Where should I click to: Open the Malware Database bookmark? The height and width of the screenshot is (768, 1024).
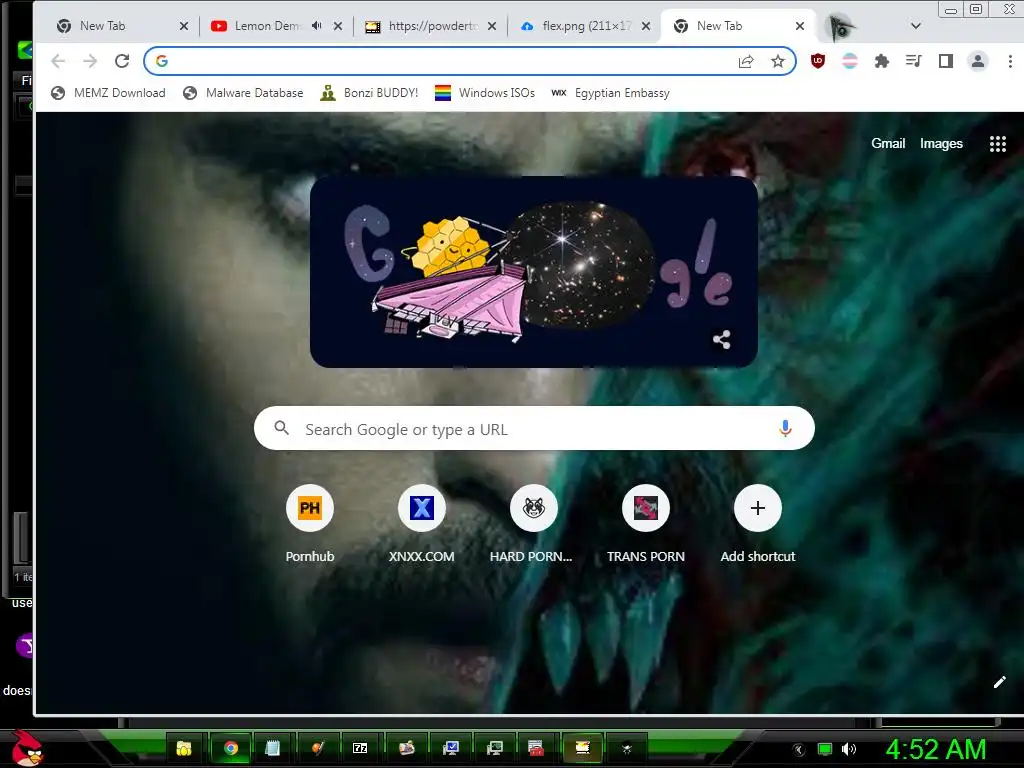[243, 93]
